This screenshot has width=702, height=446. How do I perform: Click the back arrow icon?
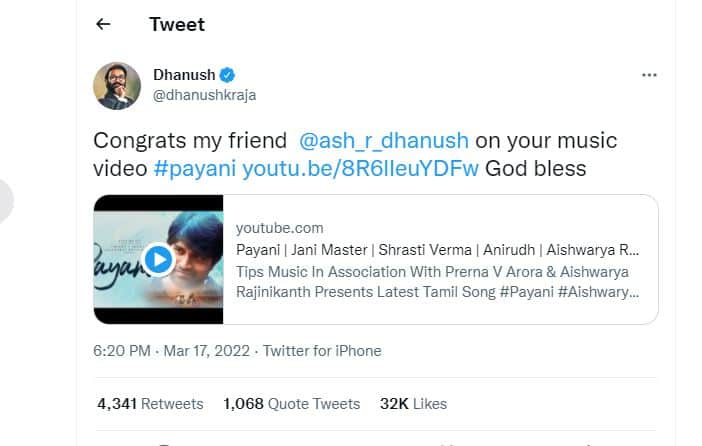pyautogui.click(x=104, y=24)
